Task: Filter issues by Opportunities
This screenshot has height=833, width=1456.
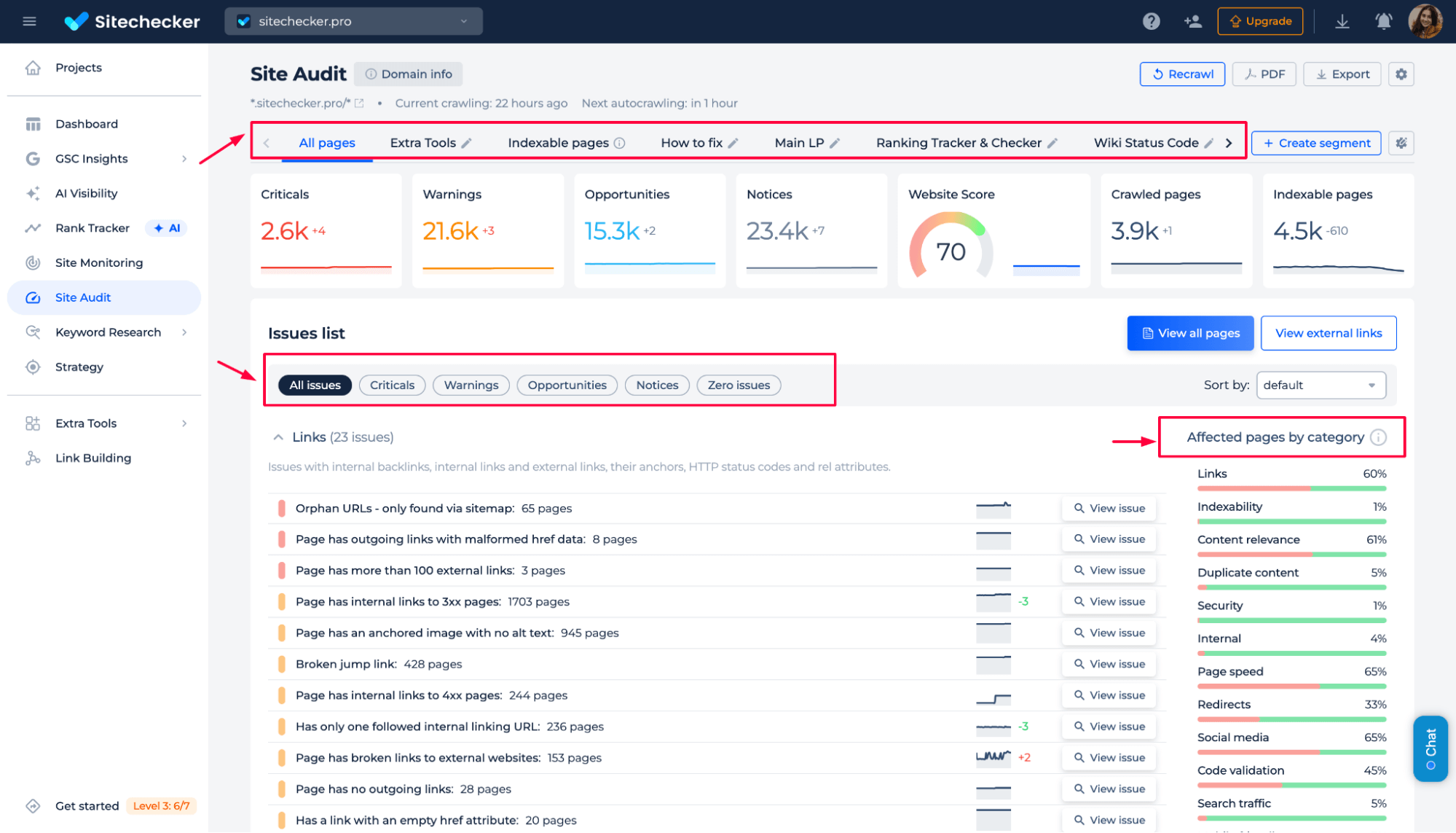Action: point(567,385)
